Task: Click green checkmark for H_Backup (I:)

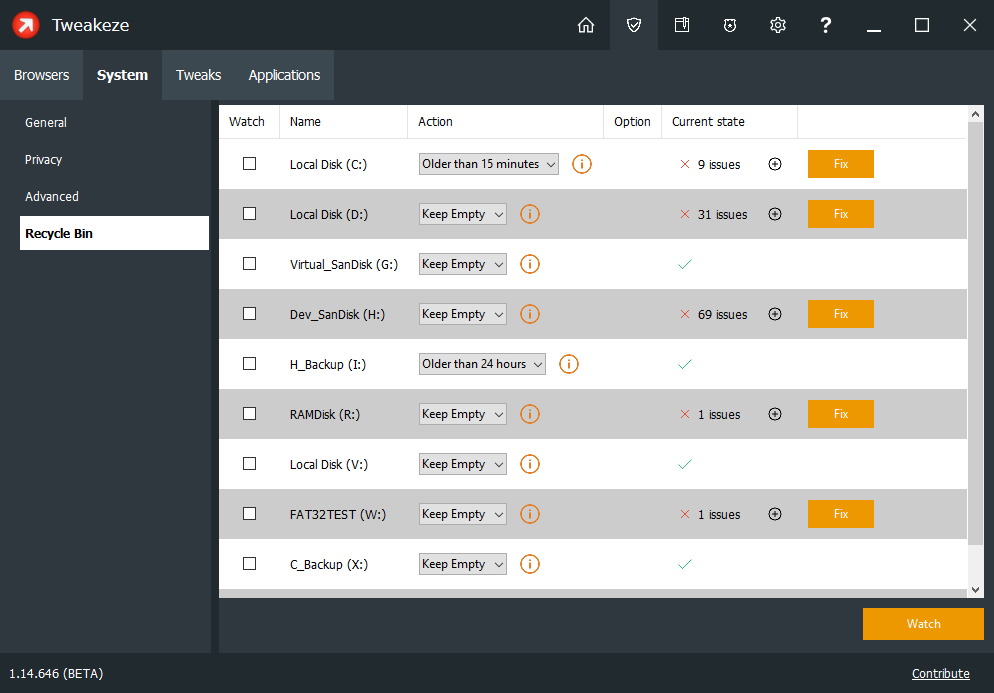Action: point(685,364)
